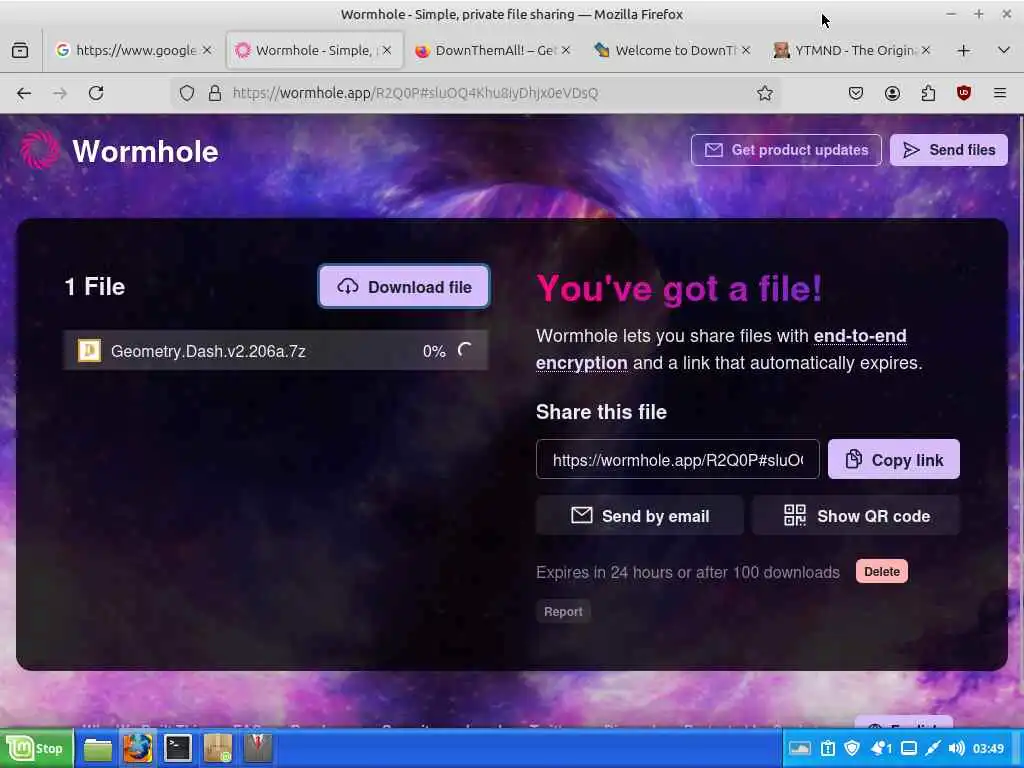
Task: Expand the list all tabs dropdown
Action: [1004, 50]
